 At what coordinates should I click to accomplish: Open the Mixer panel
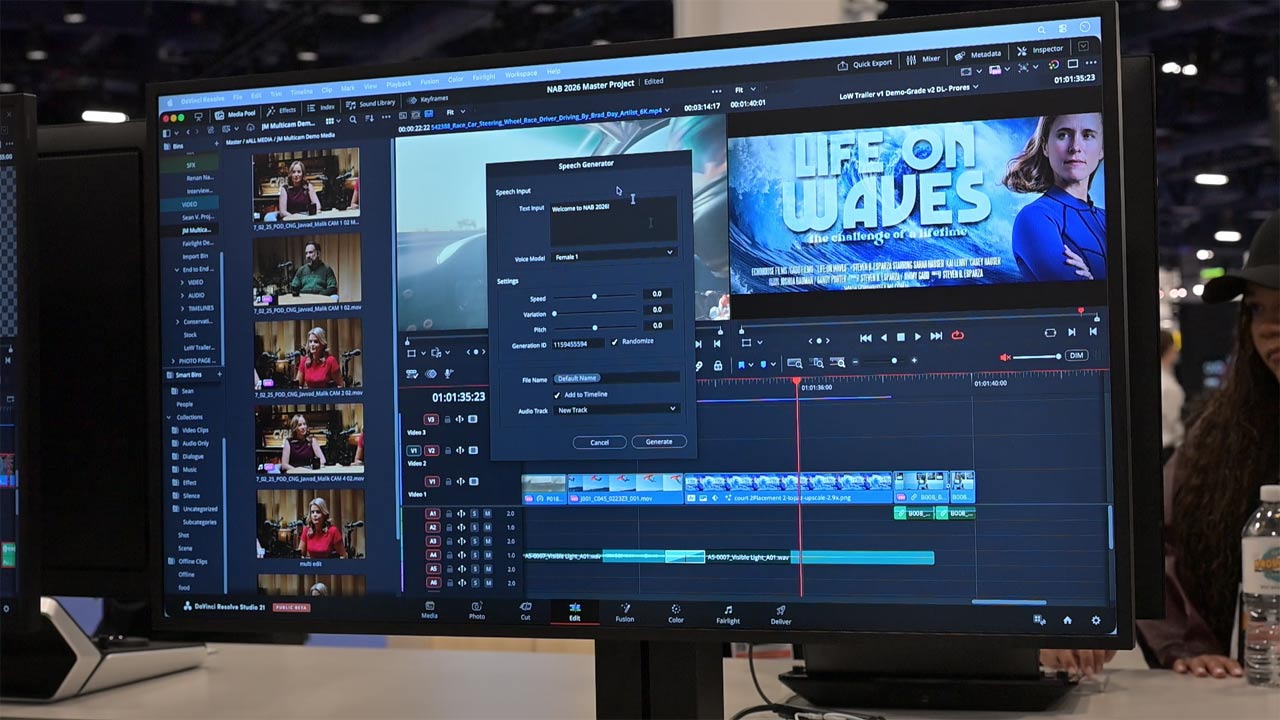click(923, 59)
